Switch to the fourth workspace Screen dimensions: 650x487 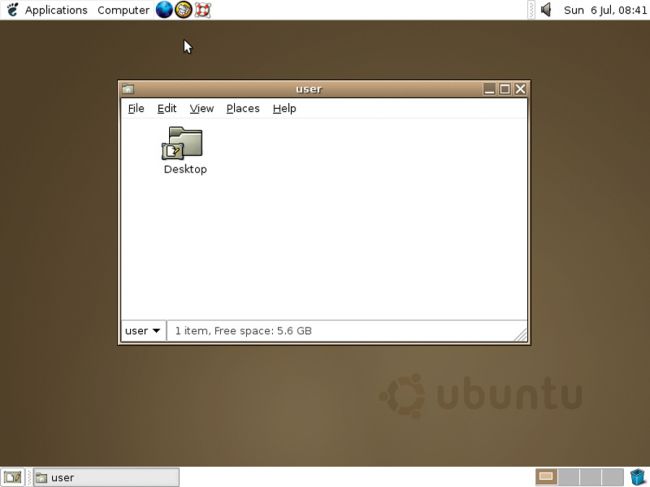613,477
